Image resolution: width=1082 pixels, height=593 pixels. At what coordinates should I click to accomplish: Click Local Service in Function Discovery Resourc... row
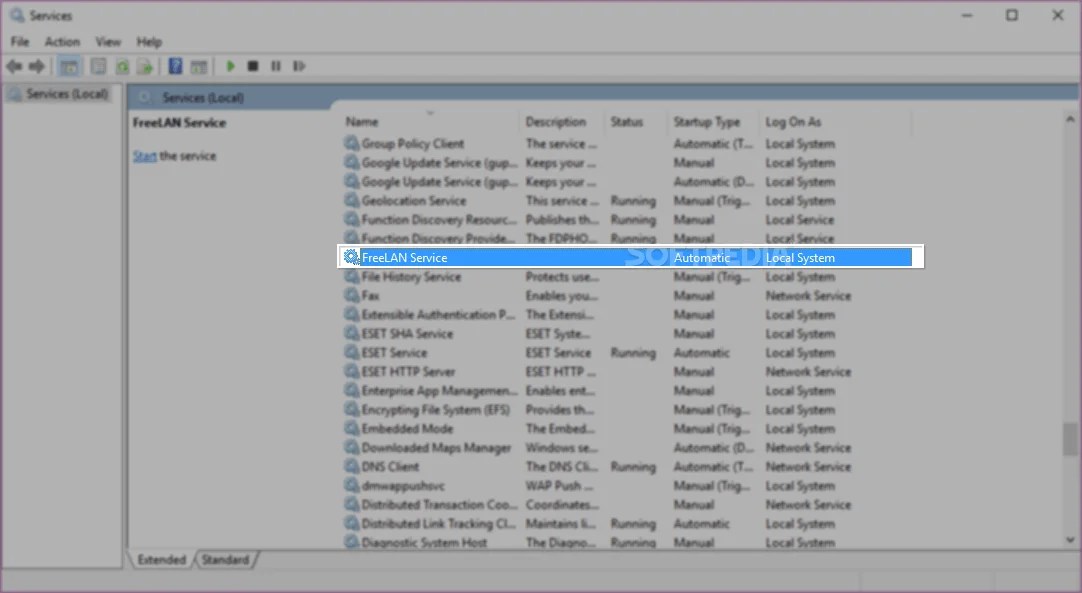tap(800, 220)
